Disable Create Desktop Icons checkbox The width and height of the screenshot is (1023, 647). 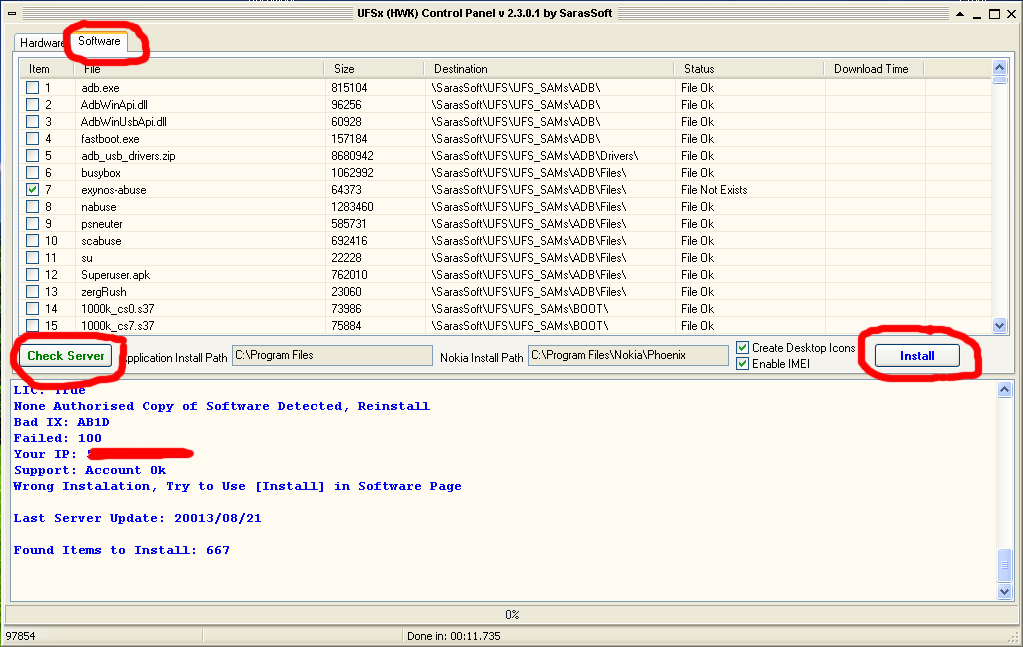(742, 348)
